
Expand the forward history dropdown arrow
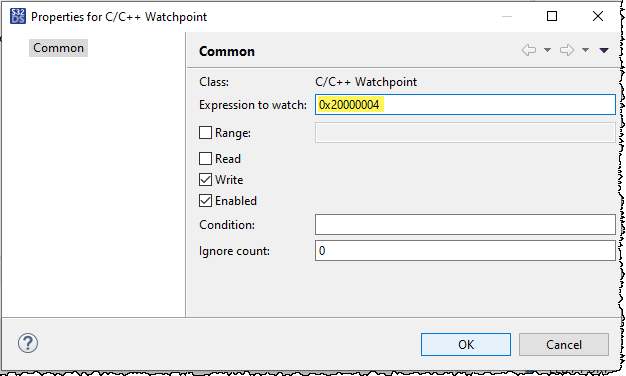(x=585, y=50)
